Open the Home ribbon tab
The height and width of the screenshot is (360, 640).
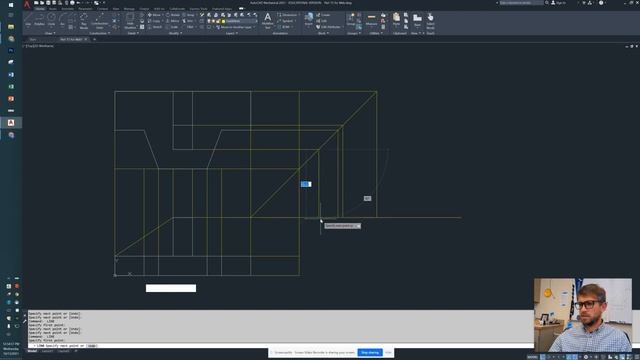[40, 9]
